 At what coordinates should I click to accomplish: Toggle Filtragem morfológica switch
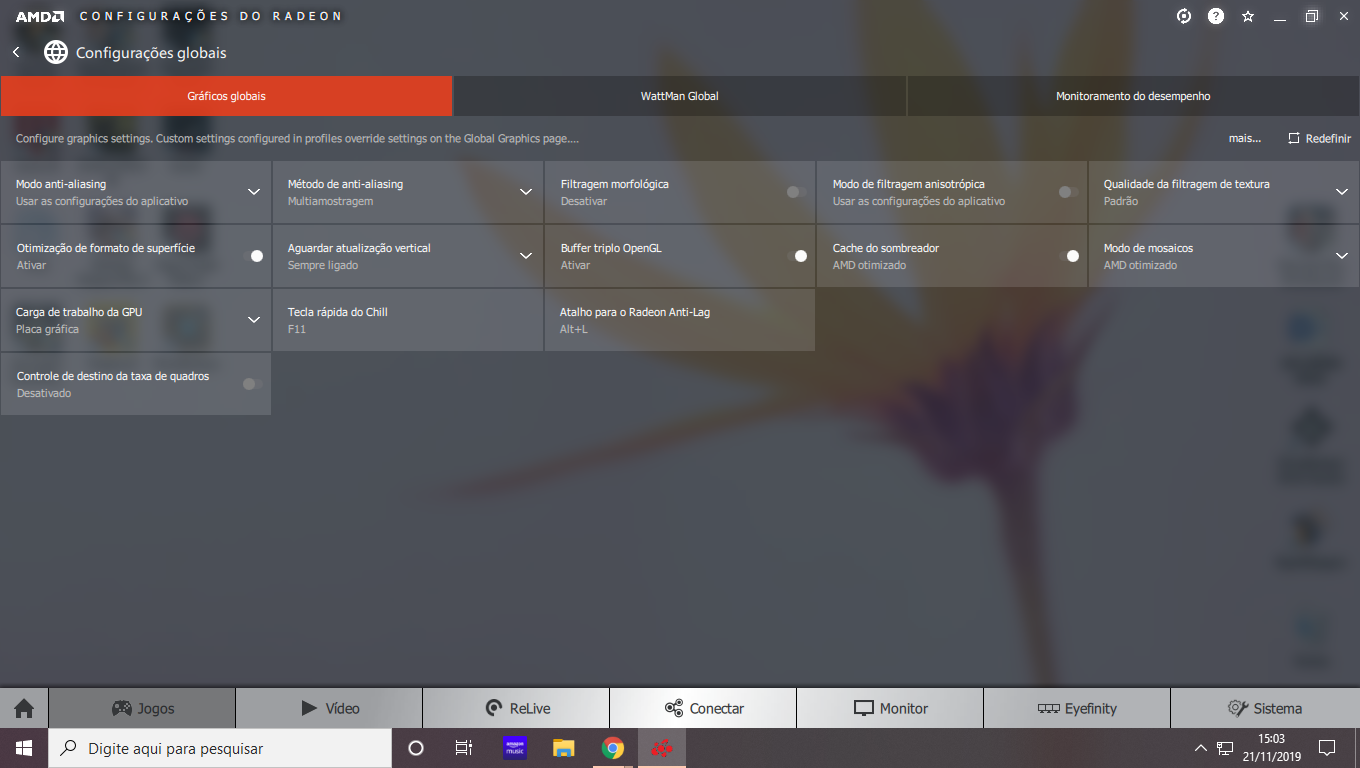pyautogui.click(x=796, y=192)
